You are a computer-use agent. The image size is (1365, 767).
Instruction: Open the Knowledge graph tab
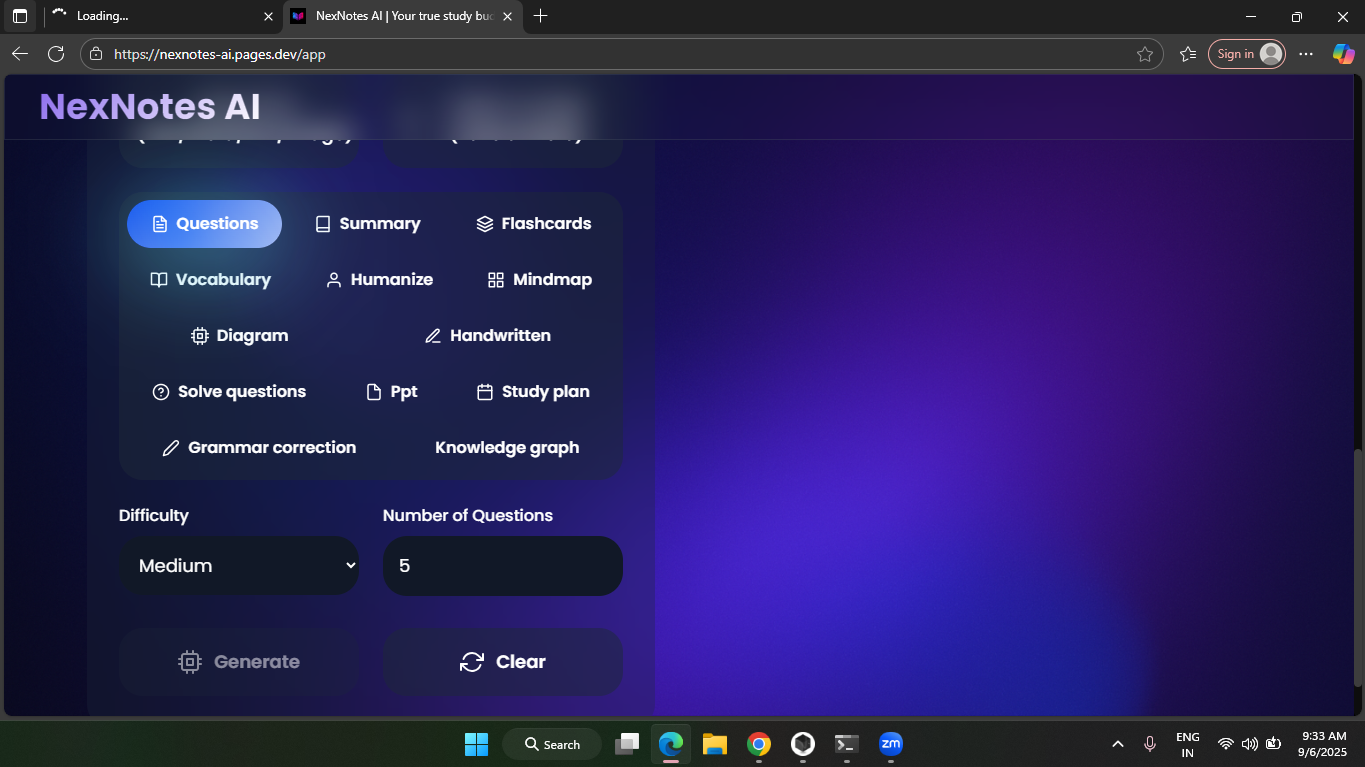(x=507, y=448)
